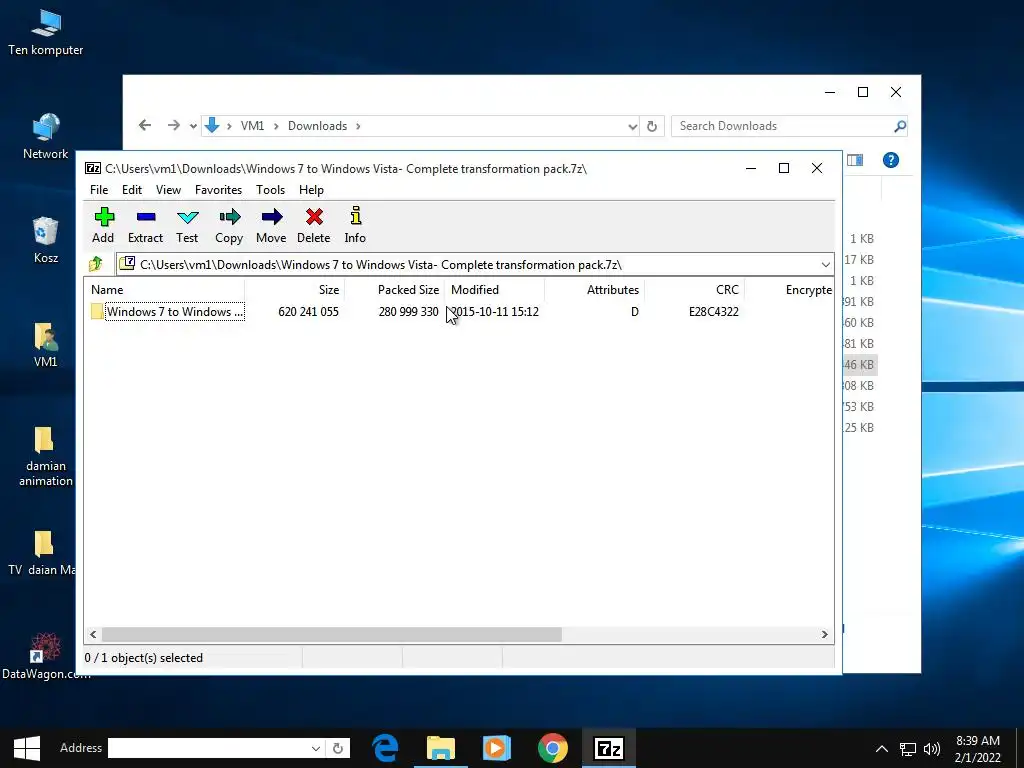The width and height of the screenshot is (1024, 768).
Task: Click the Extract toolbar icon
Action: 145,225
